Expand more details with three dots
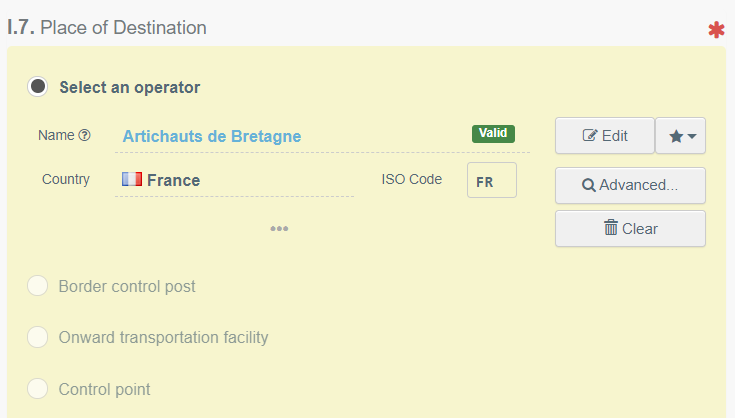The width and height of the screenshot is (735, 418). point(279,229)
